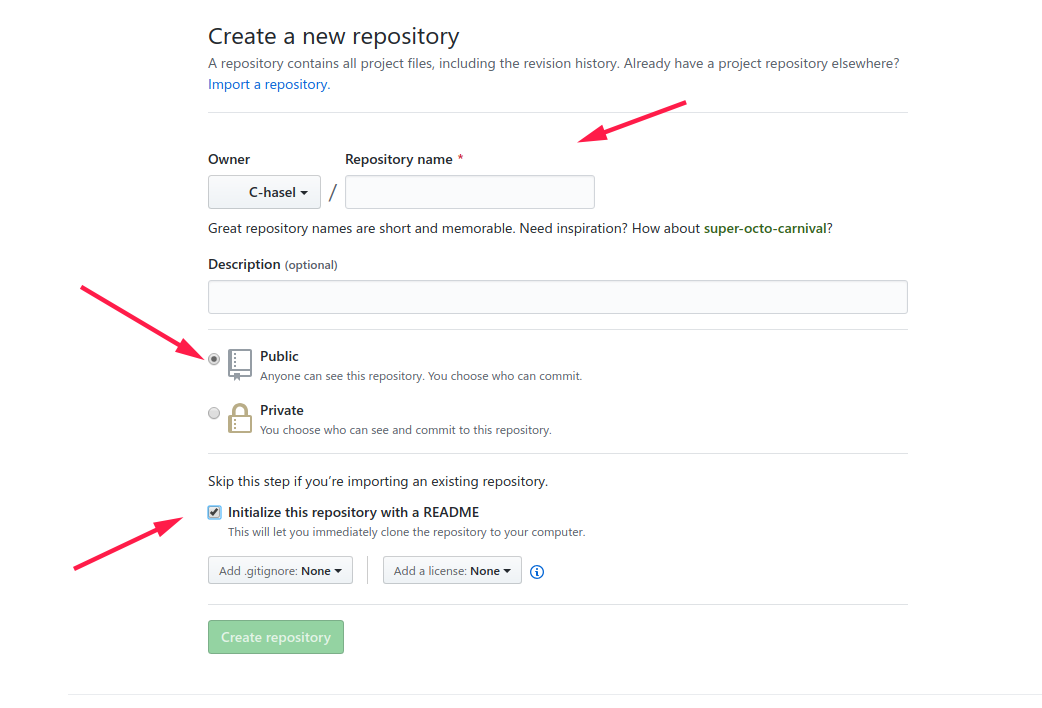Click into the Description text field

pyautogui.click(x=557, y=297)
